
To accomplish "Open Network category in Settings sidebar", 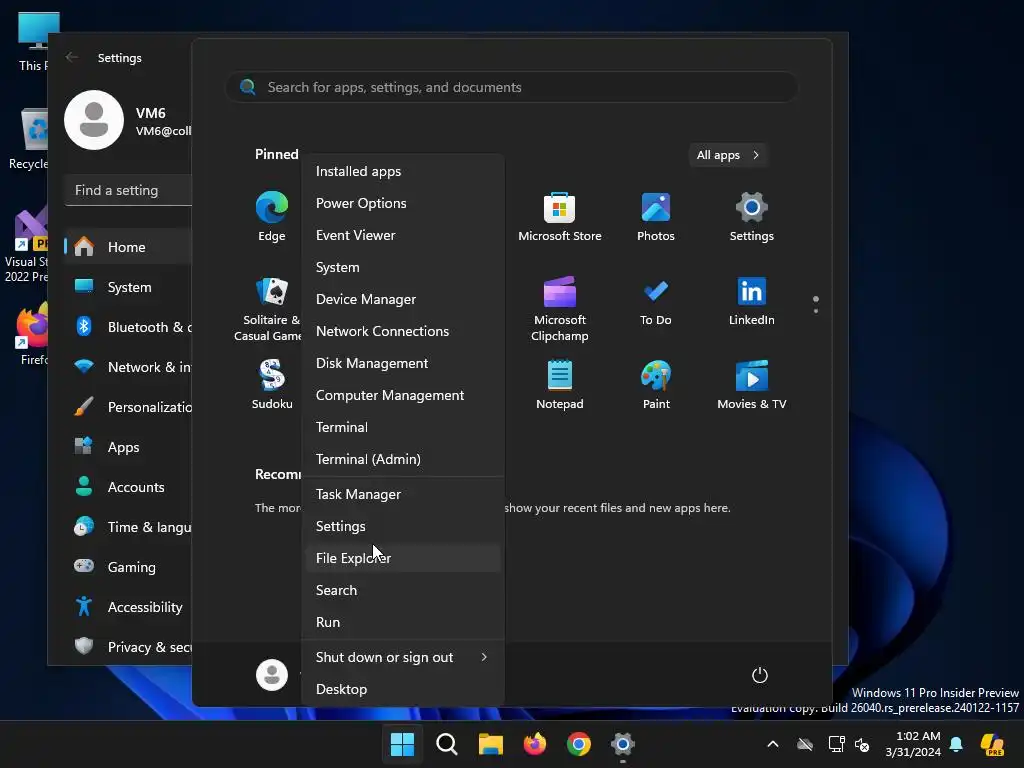I will pyautogui.click(x=128, y=367).
